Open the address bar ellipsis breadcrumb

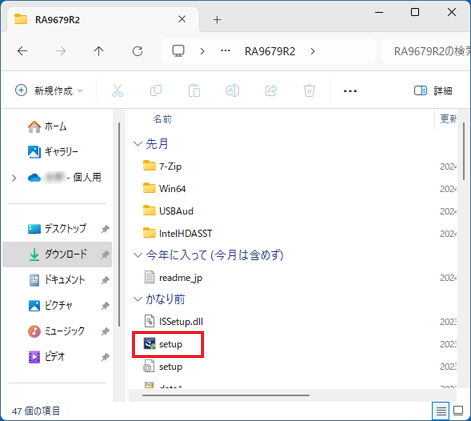tap(225, 51)
